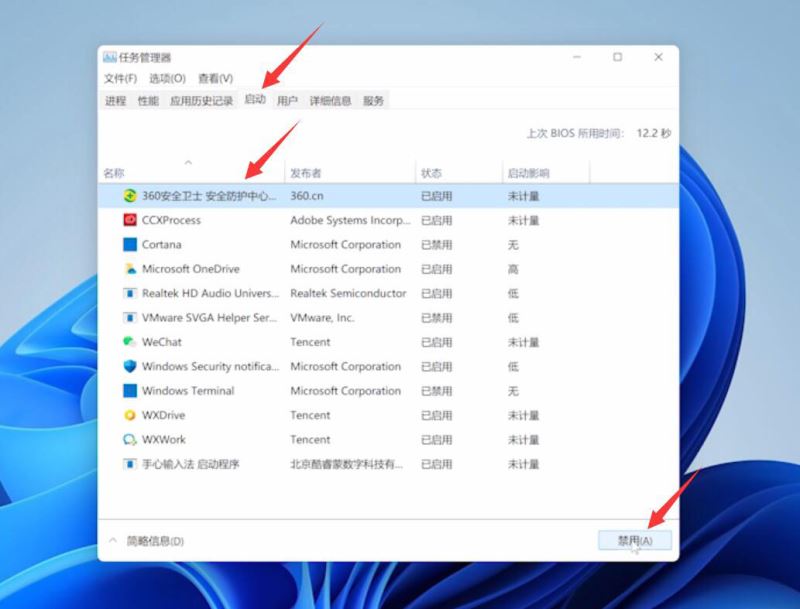The image size is (800, 609).
Task: Sort by 状态 column header
Action: (x=431, y=173)
